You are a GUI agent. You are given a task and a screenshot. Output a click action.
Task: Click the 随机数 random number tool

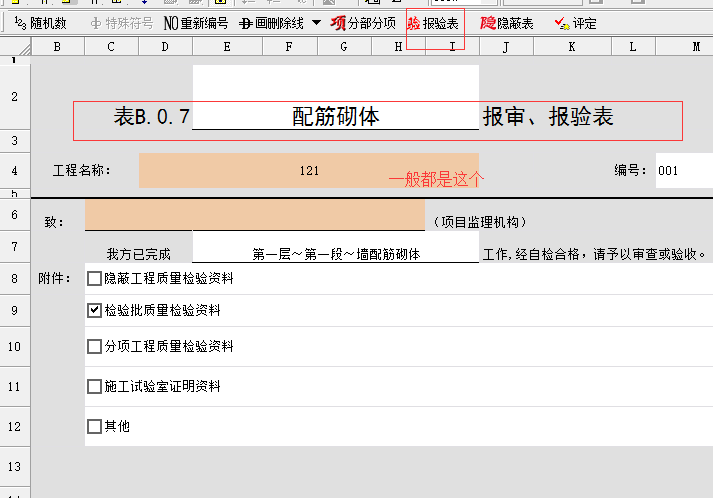pyautogui.click(x=42, y=23)
